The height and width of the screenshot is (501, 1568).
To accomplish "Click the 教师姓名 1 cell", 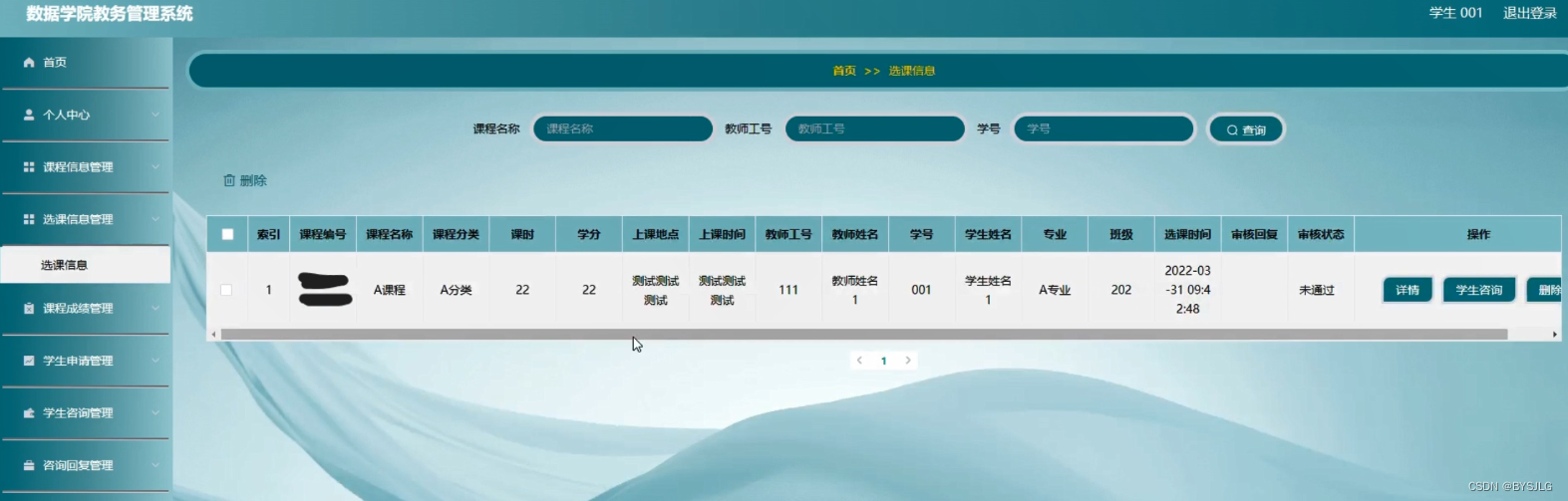I will (855, 290).
